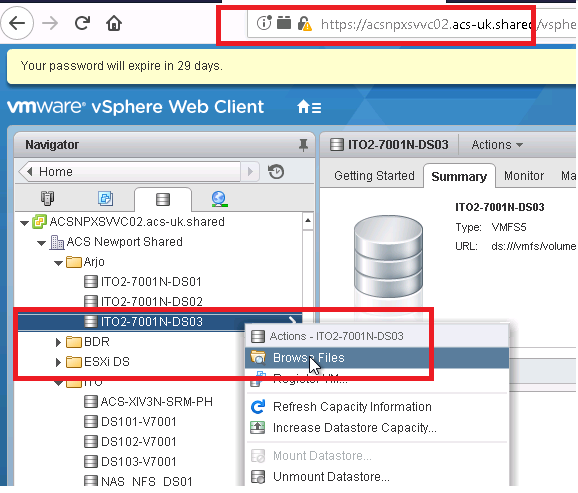Click the insecure connection padlock warning icon
Image resolution: width=578 pixels, height=493 pixels.
pos(304,24)
